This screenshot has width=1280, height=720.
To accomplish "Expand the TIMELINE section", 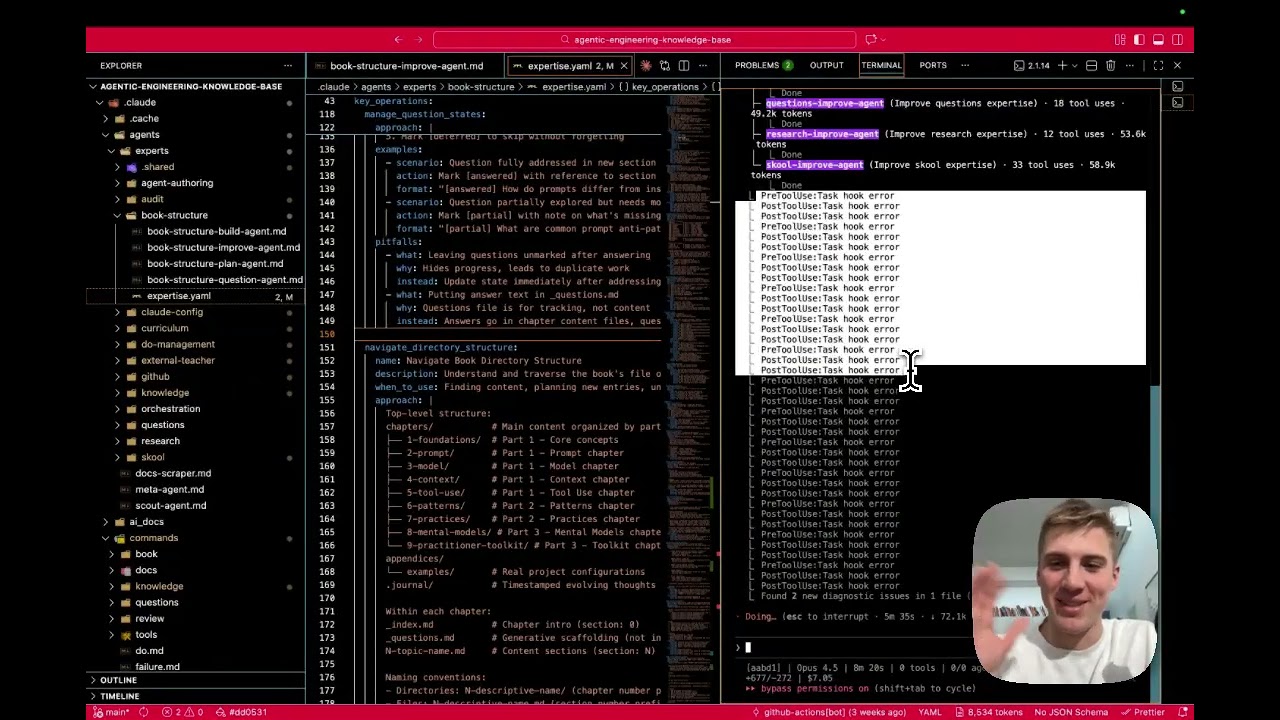I will click(x=195, y=696).
